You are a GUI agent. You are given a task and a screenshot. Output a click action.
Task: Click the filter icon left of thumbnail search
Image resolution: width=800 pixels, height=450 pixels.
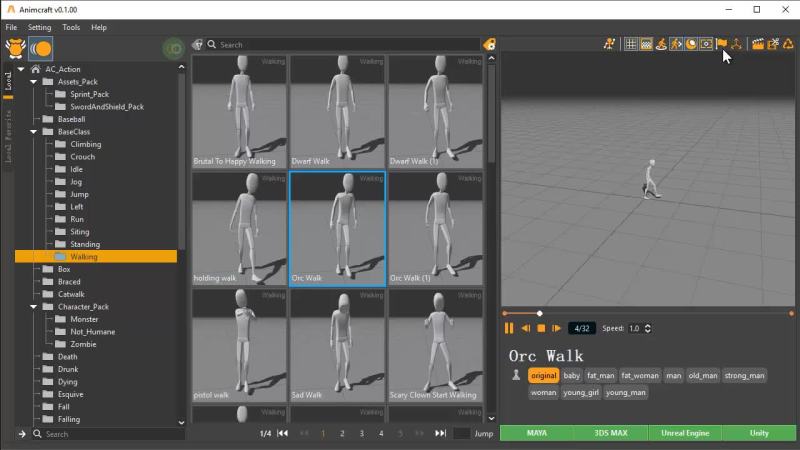coord(197,45)
